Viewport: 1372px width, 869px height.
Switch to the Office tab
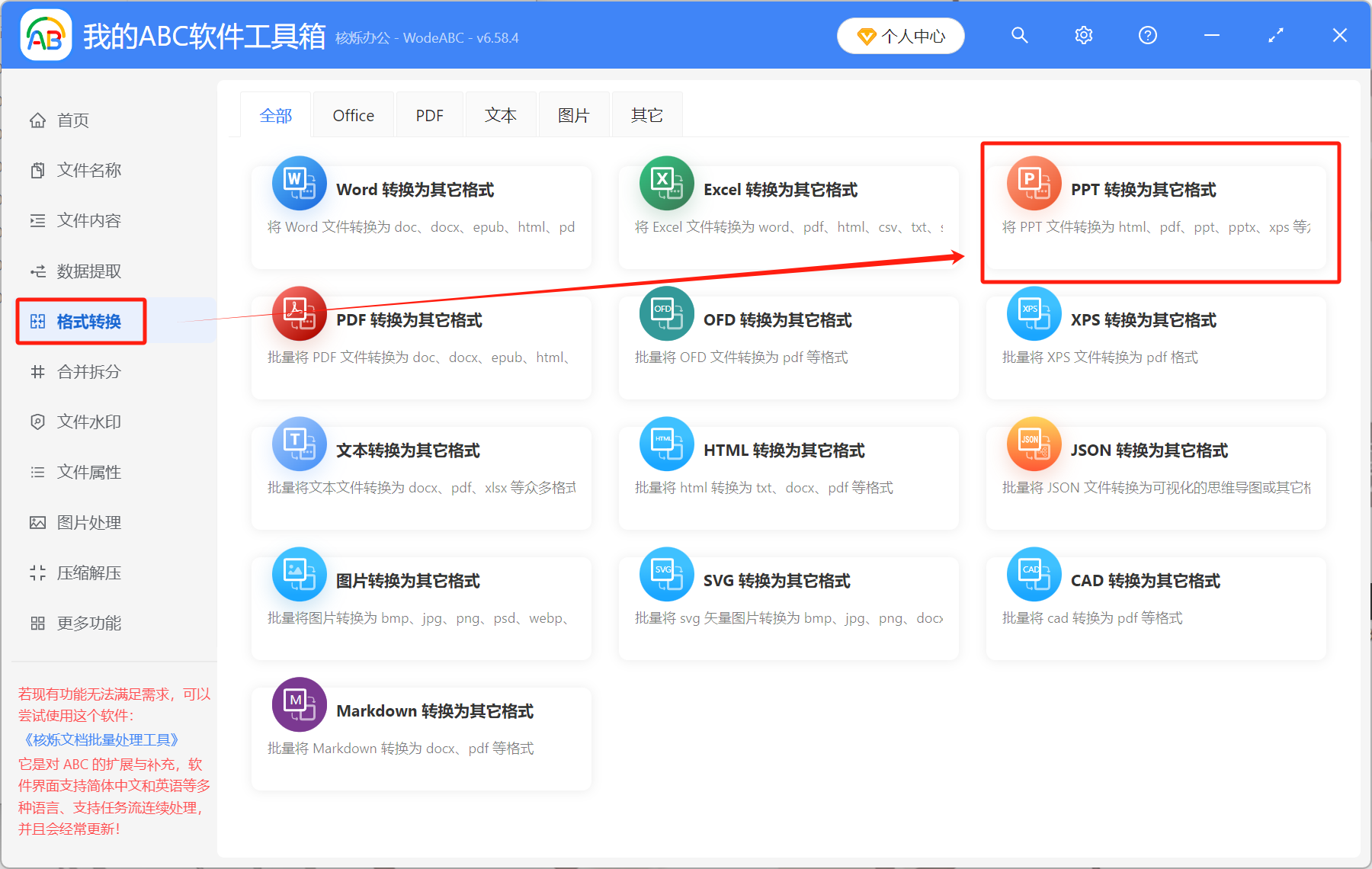(x=353, y=114)
